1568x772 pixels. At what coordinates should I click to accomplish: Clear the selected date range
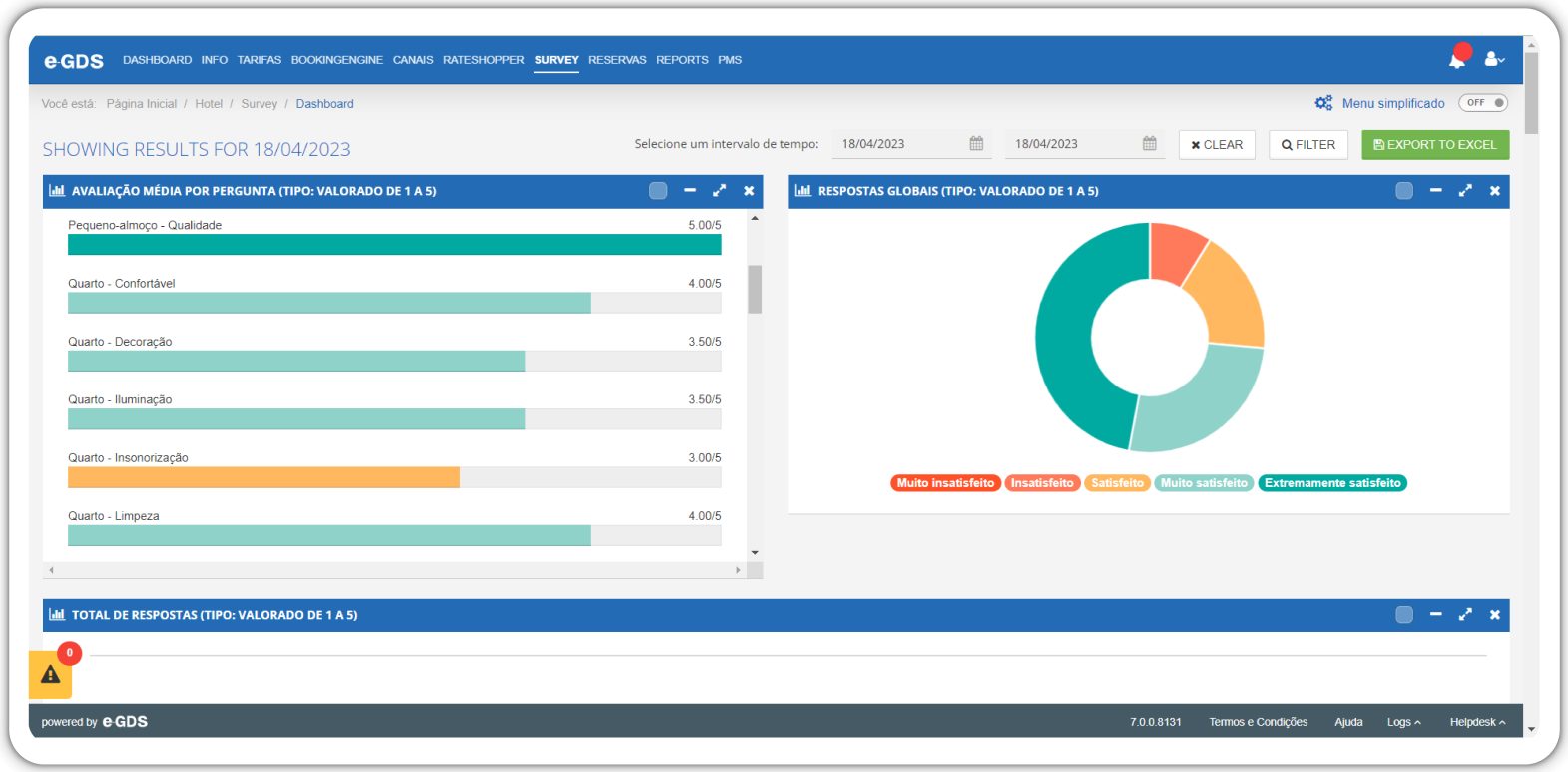1217,145
